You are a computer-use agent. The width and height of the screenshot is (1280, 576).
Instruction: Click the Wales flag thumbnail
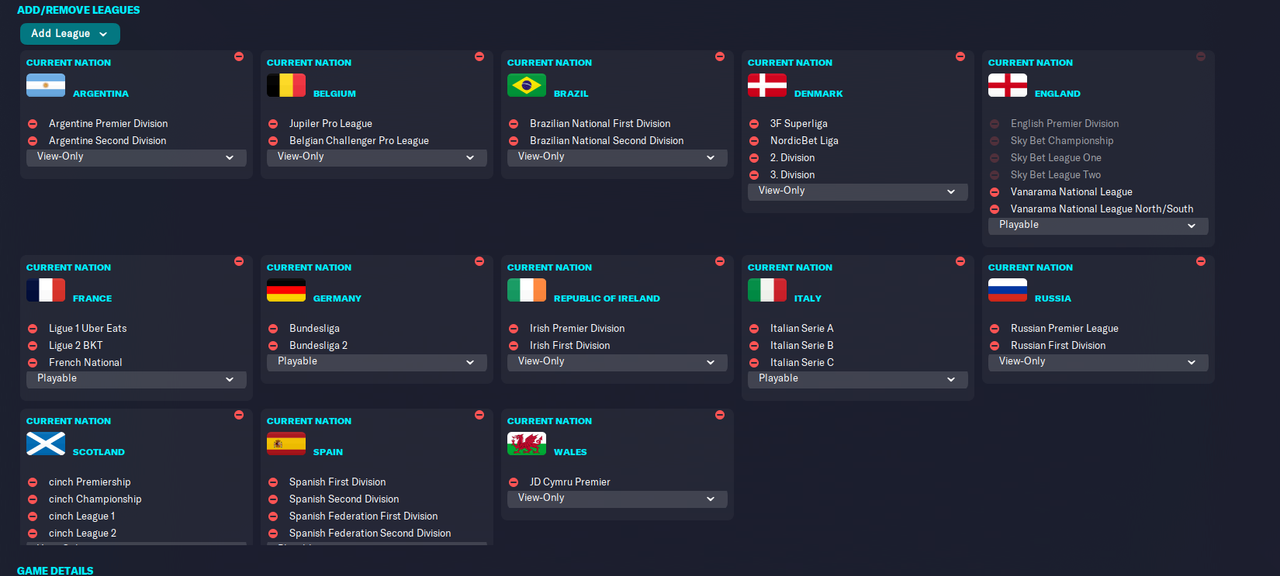(x=527, y=443)
